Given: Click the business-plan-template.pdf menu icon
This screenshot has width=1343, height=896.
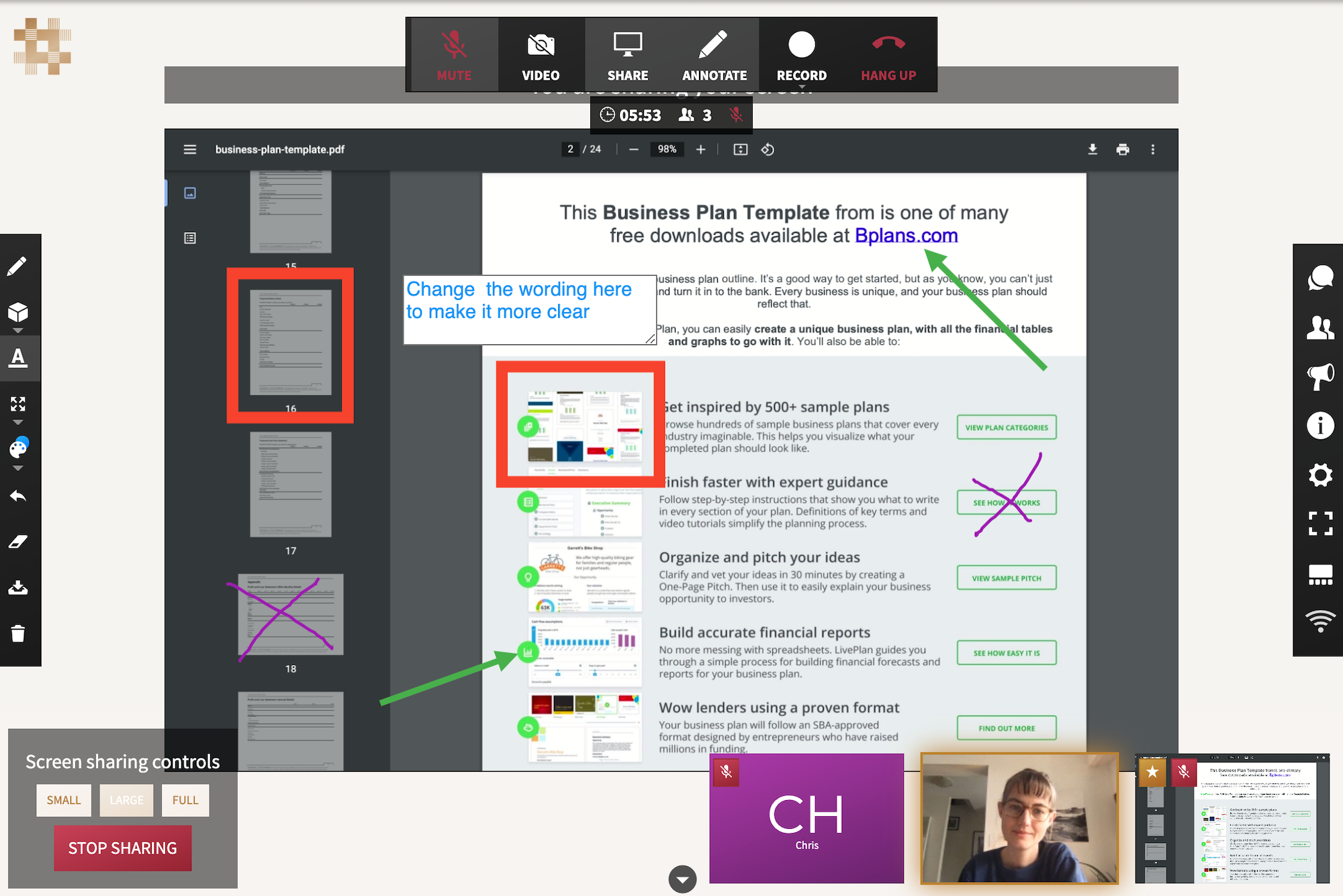Looking at the screenshot, I should 190,149.
